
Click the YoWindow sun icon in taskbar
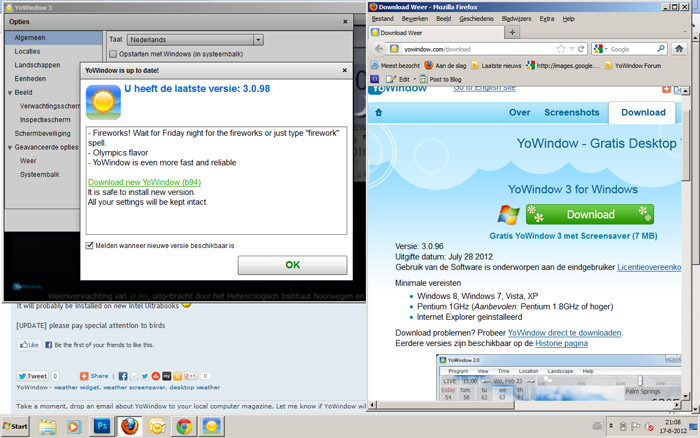212,426
